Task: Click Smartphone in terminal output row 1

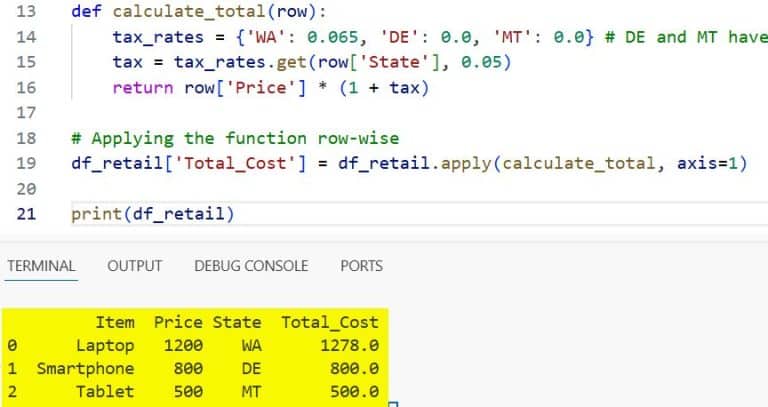Action: coord(85,369)
